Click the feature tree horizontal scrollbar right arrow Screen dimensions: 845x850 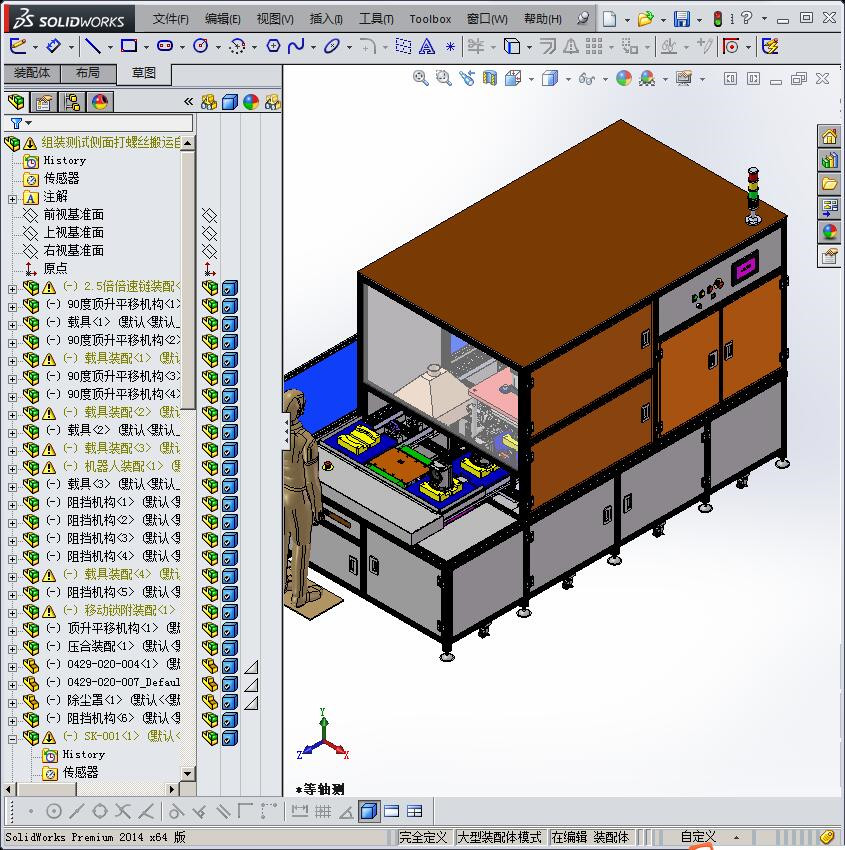(172, 789)
